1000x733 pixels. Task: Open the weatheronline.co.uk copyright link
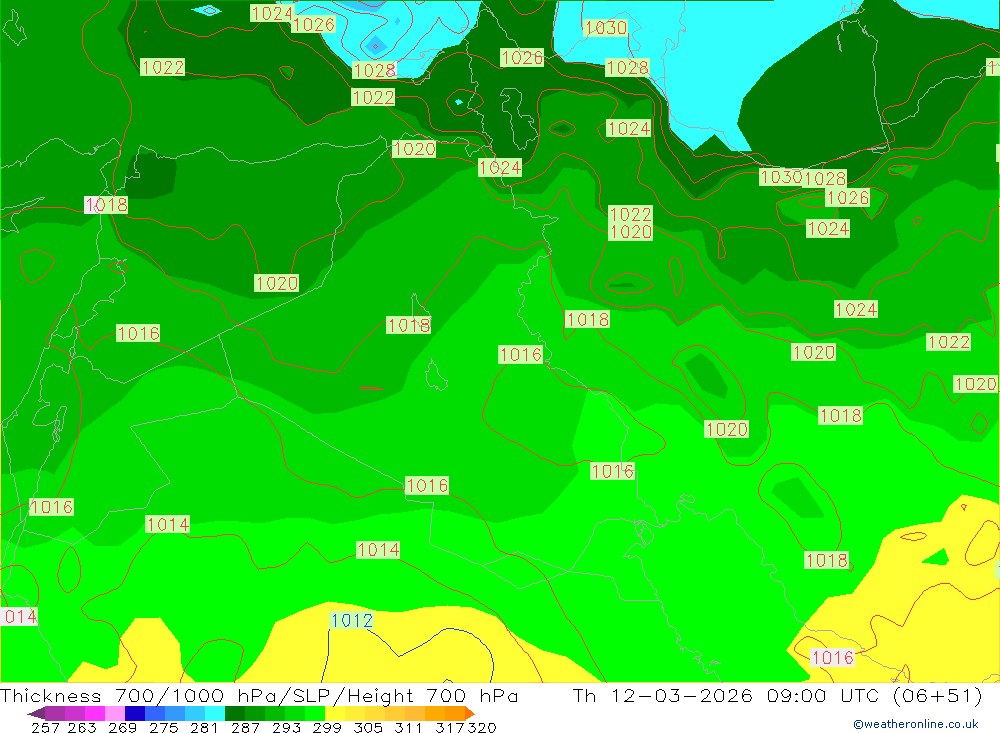pyautogui.click(x=915, y=724)
